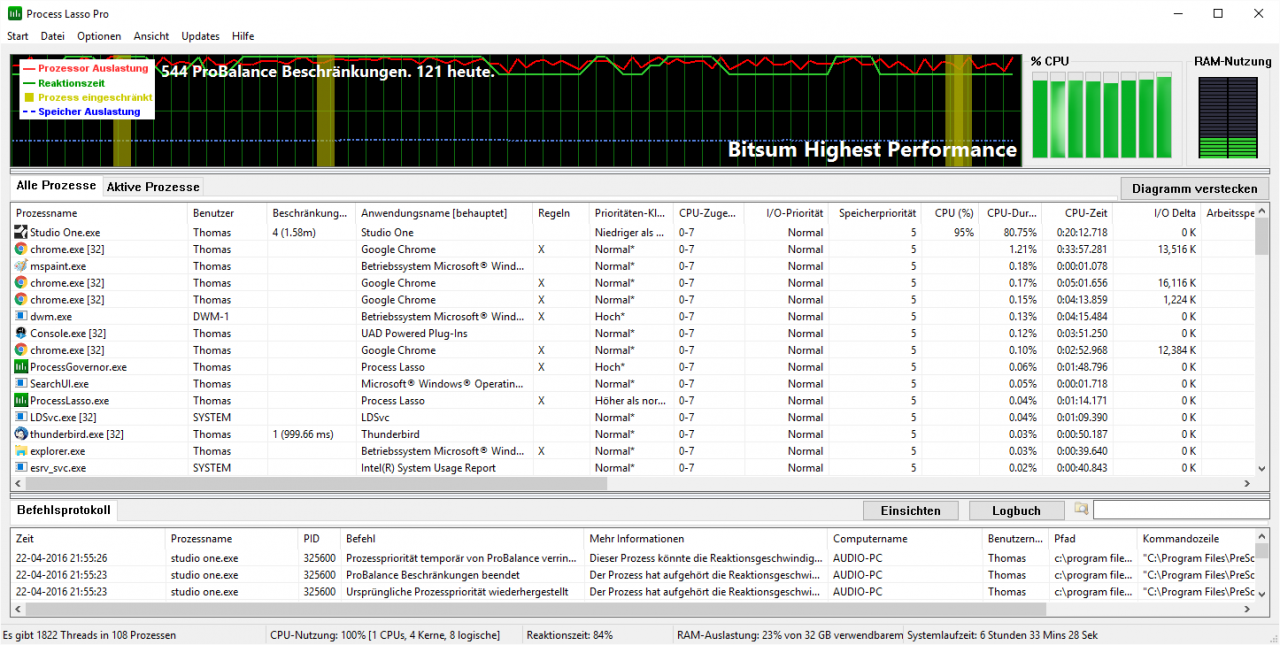Click 'Es gibt 1822 Threads' status text
Viewport: 1280px width, 645px height.
pos(90,635)
